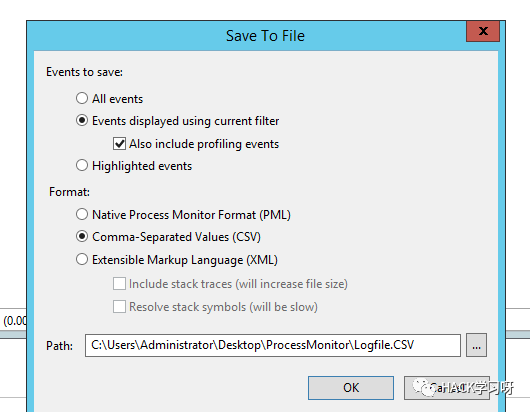
Task: Tick the Include stack traces checkbox
Action: 119,284
